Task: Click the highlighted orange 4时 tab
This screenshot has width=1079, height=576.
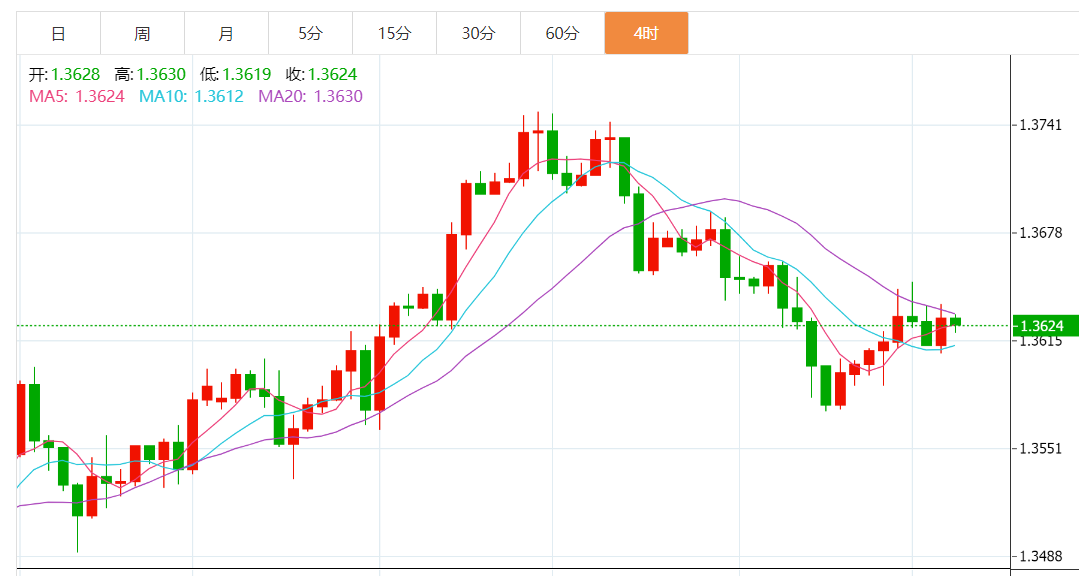Action: click(x=646, y=33)
